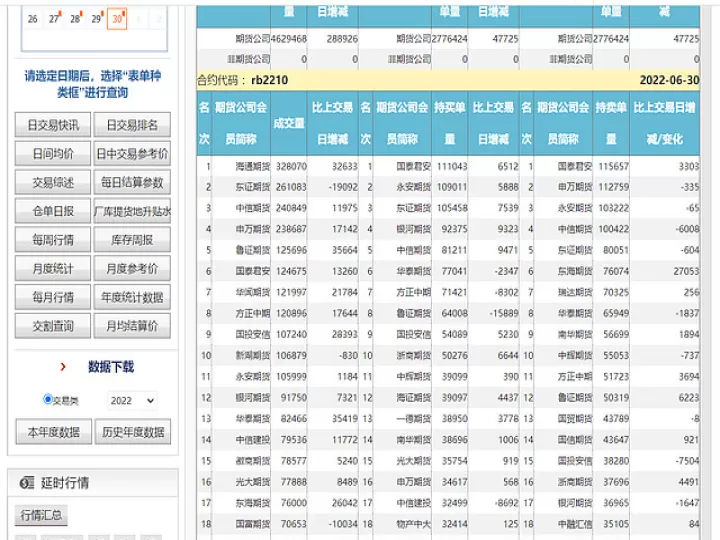The width and height of the screenshot is (720, 540).
Task: Click the 交割查询 button
Action: pos(53,326)
